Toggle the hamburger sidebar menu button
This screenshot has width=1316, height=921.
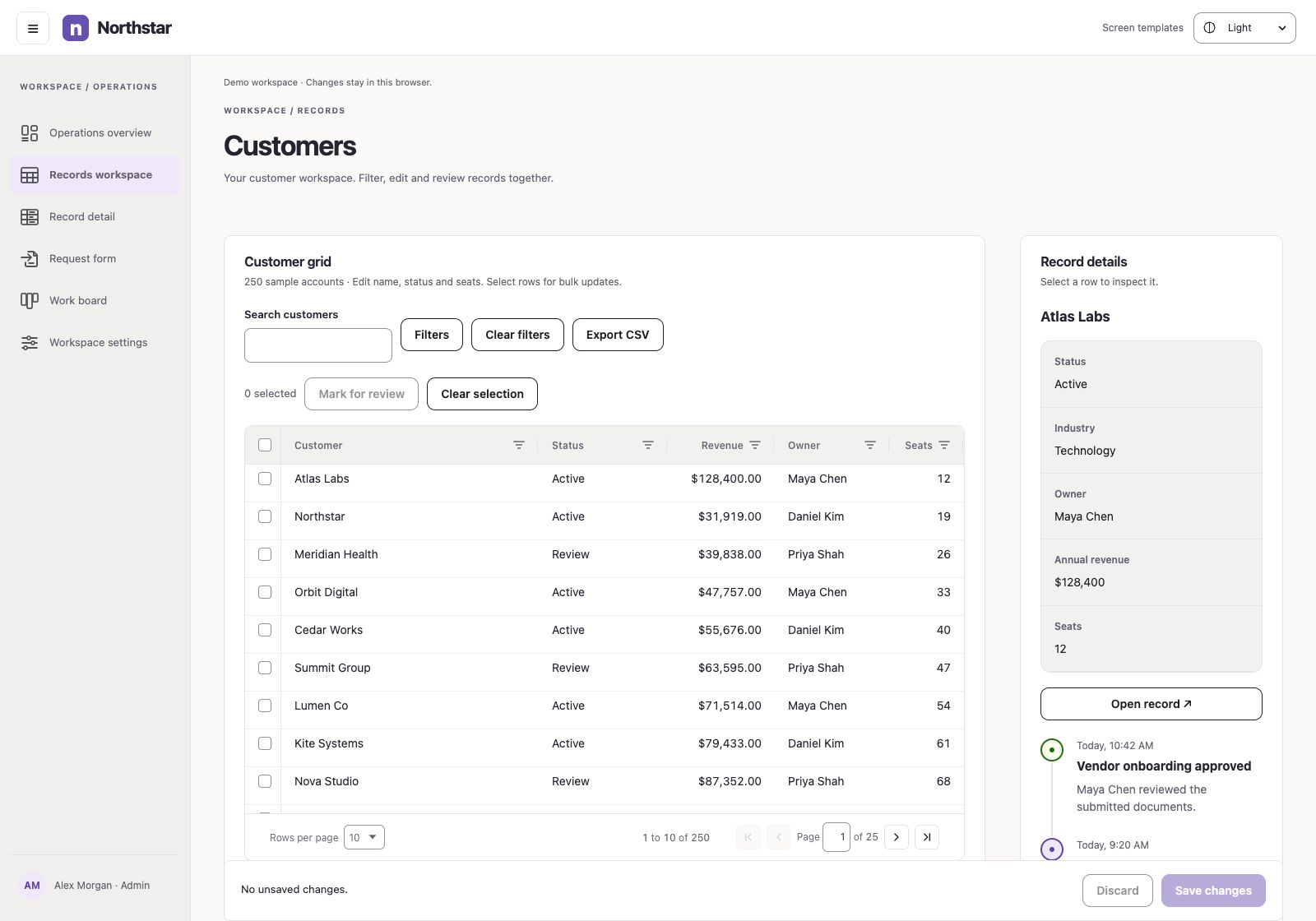pyautogui.click(x=33, y=28)
